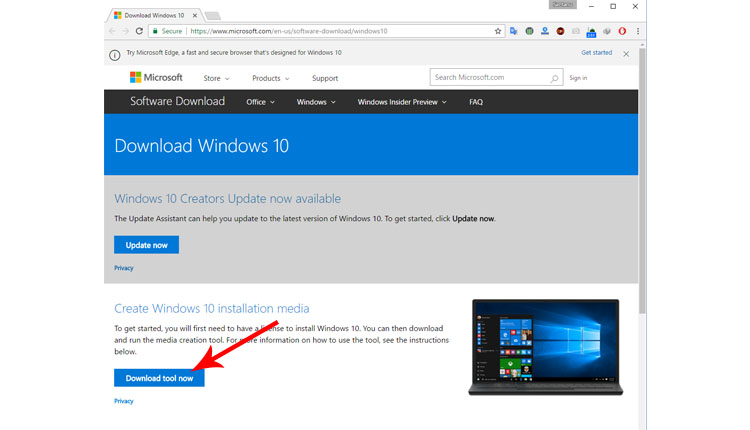Go back with the browser back arrow

[112, 31]
